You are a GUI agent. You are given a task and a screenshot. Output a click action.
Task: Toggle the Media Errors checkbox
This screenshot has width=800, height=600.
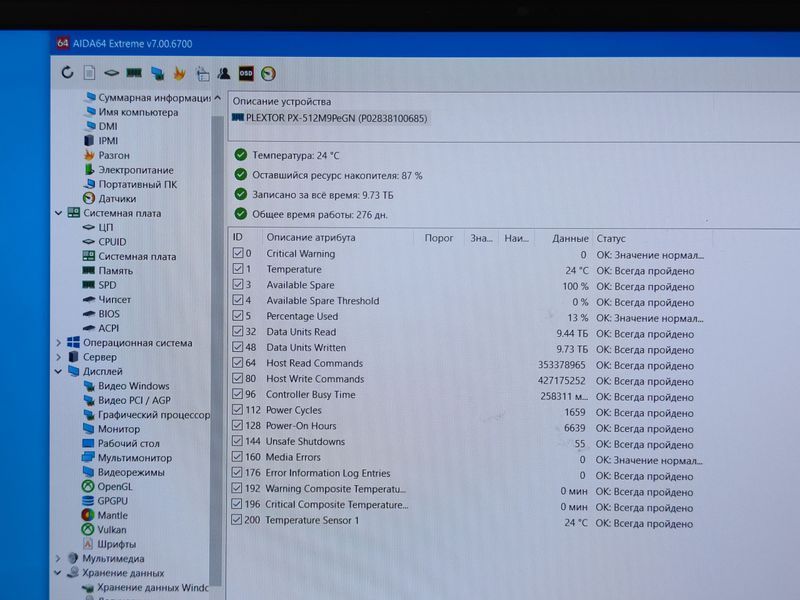coord(237,457)
